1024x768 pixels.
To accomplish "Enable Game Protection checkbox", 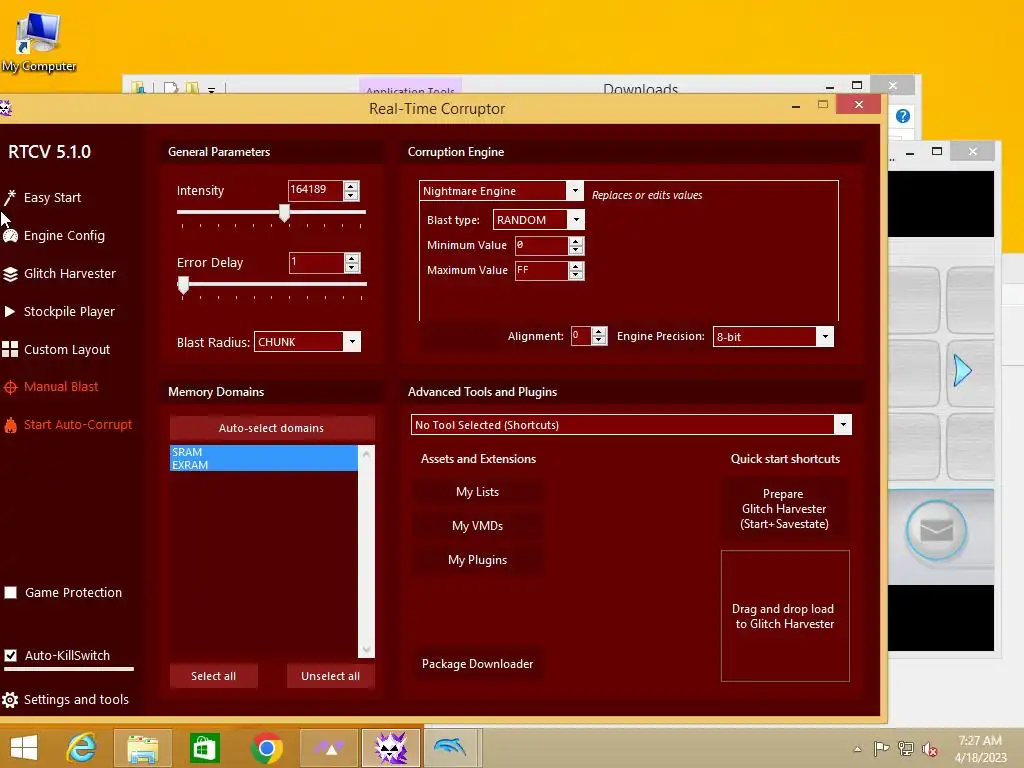I will [x=10, y=592].
